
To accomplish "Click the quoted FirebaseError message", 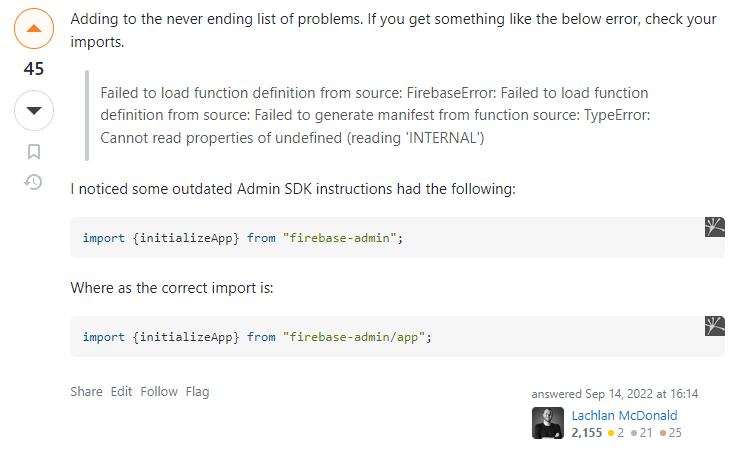I will (375, 115).
